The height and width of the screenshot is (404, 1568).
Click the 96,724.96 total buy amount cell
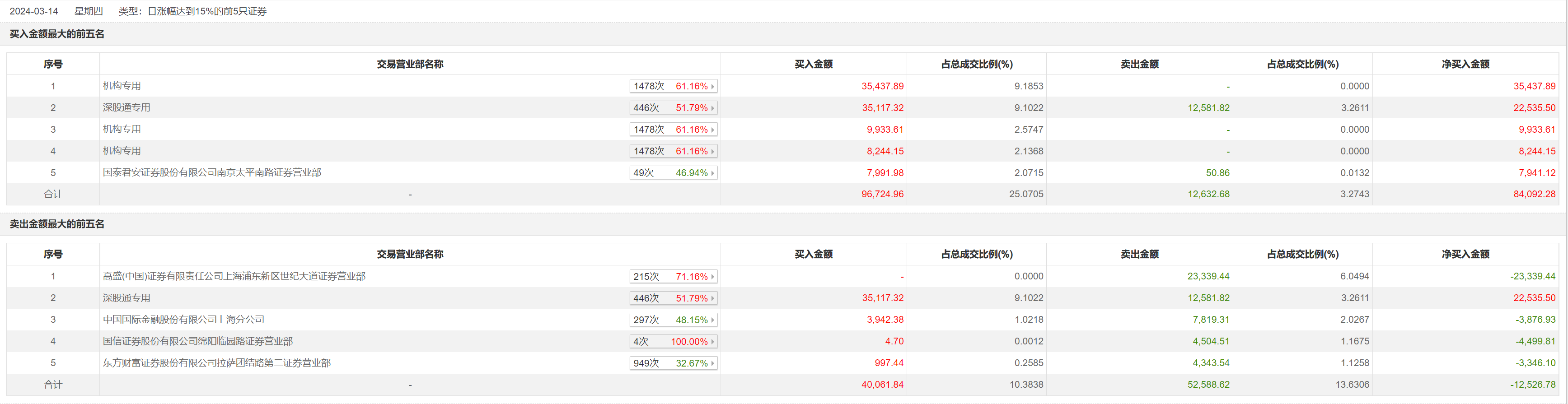(x=882, y=194)
